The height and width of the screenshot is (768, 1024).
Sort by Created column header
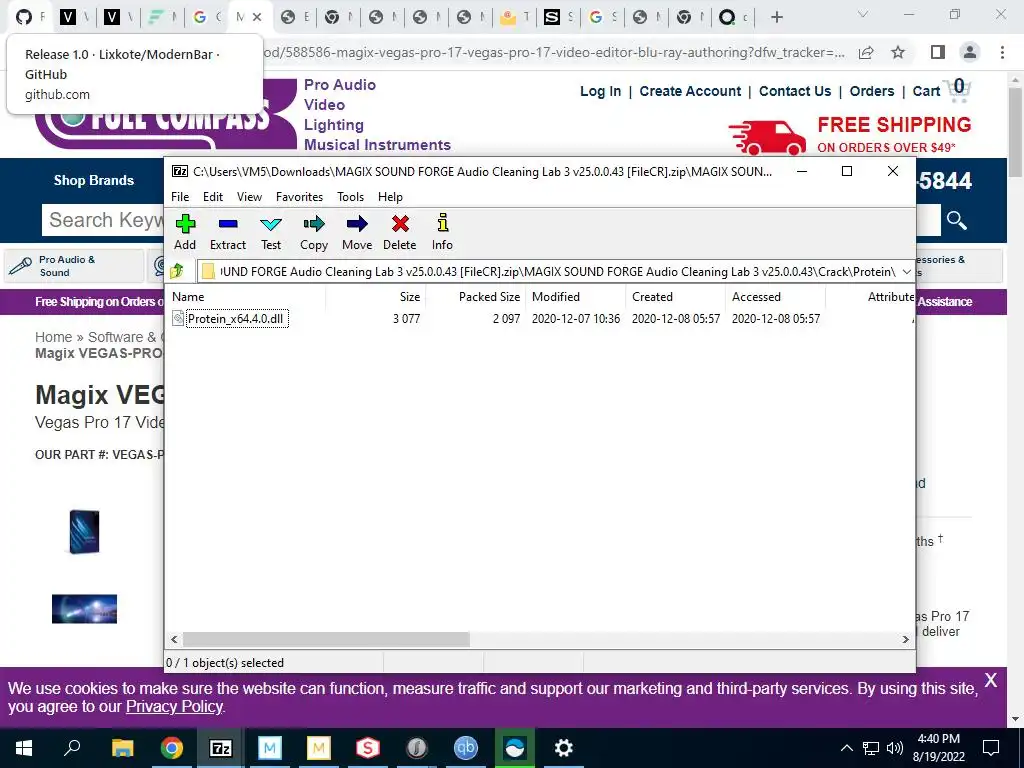tap(652, 296)
